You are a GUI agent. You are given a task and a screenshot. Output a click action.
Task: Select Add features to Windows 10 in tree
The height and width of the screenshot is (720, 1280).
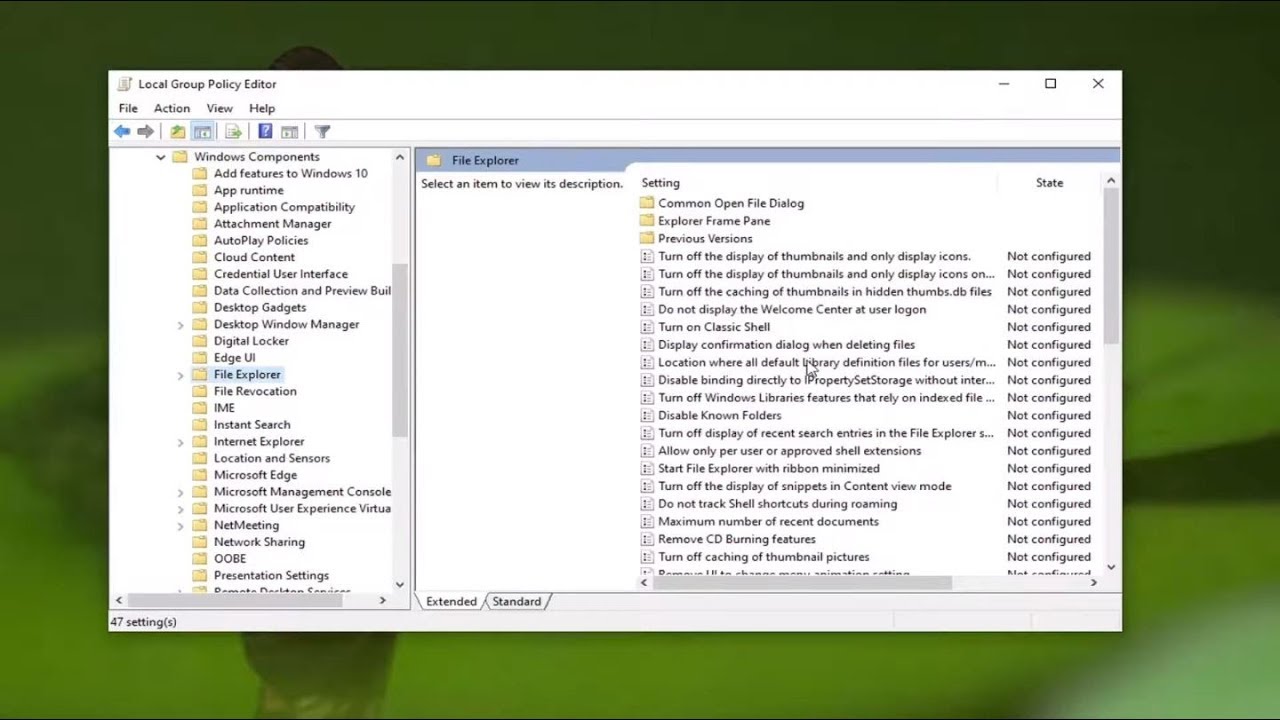coord(290,173)
